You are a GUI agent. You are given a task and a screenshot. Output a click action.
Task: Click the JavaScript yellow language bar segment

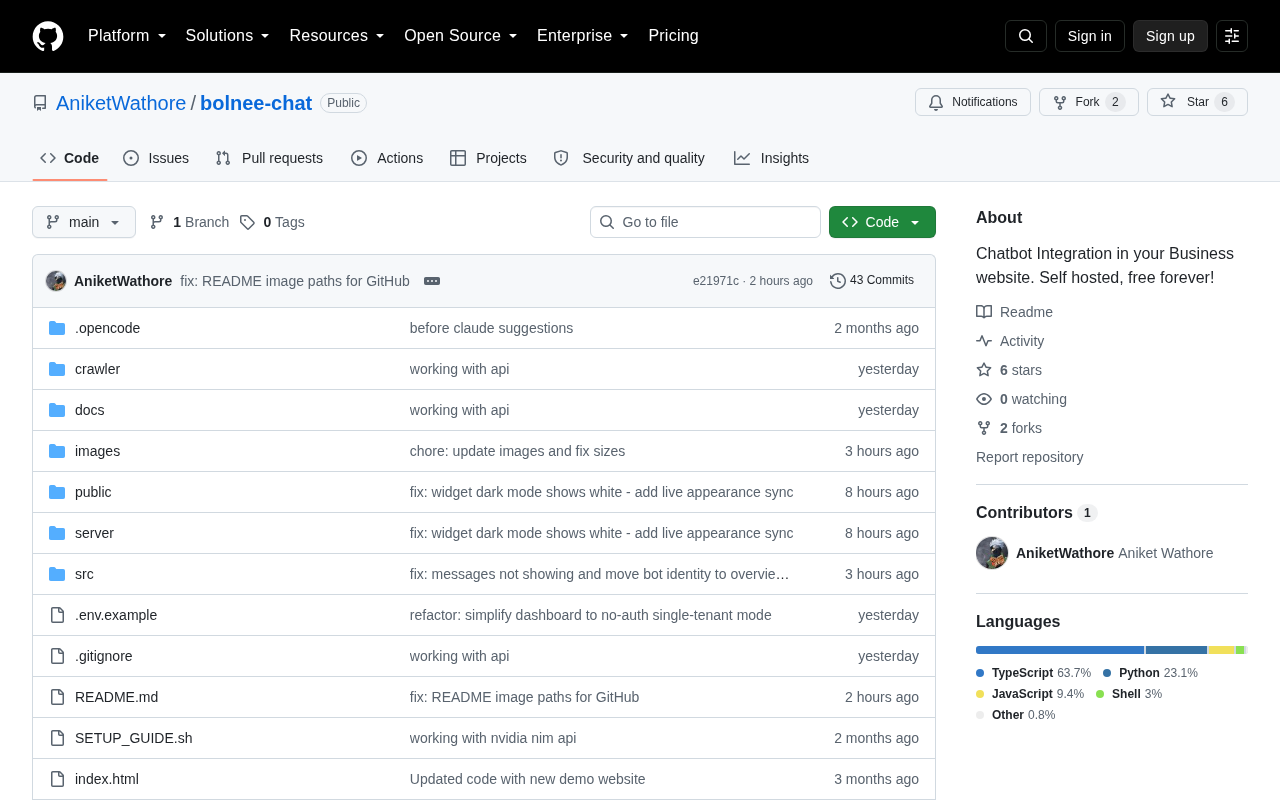point(1221,650)
